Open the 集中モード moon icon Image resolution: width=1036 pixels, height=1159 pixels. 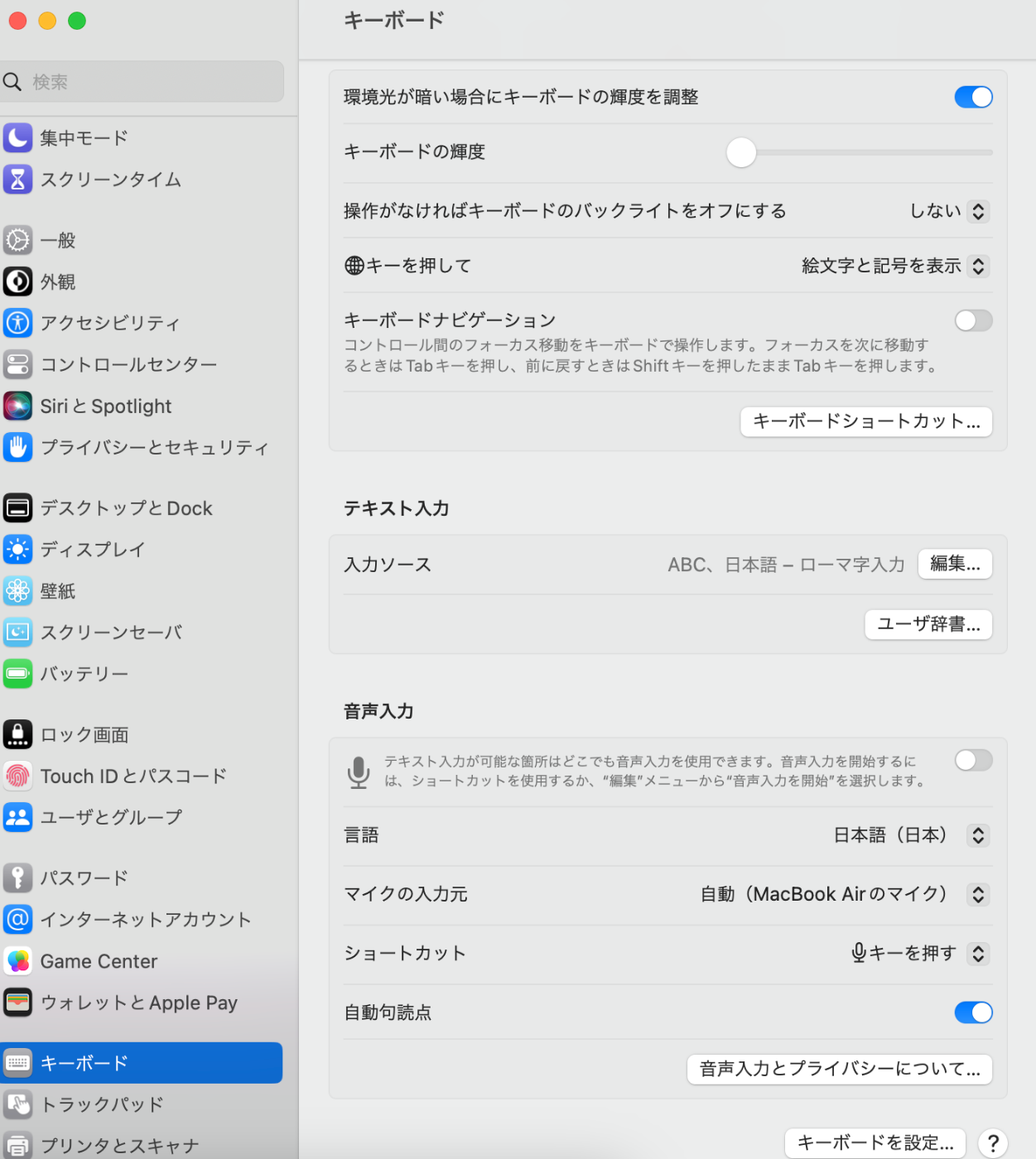pyautogui.click(x=17, y=137)
